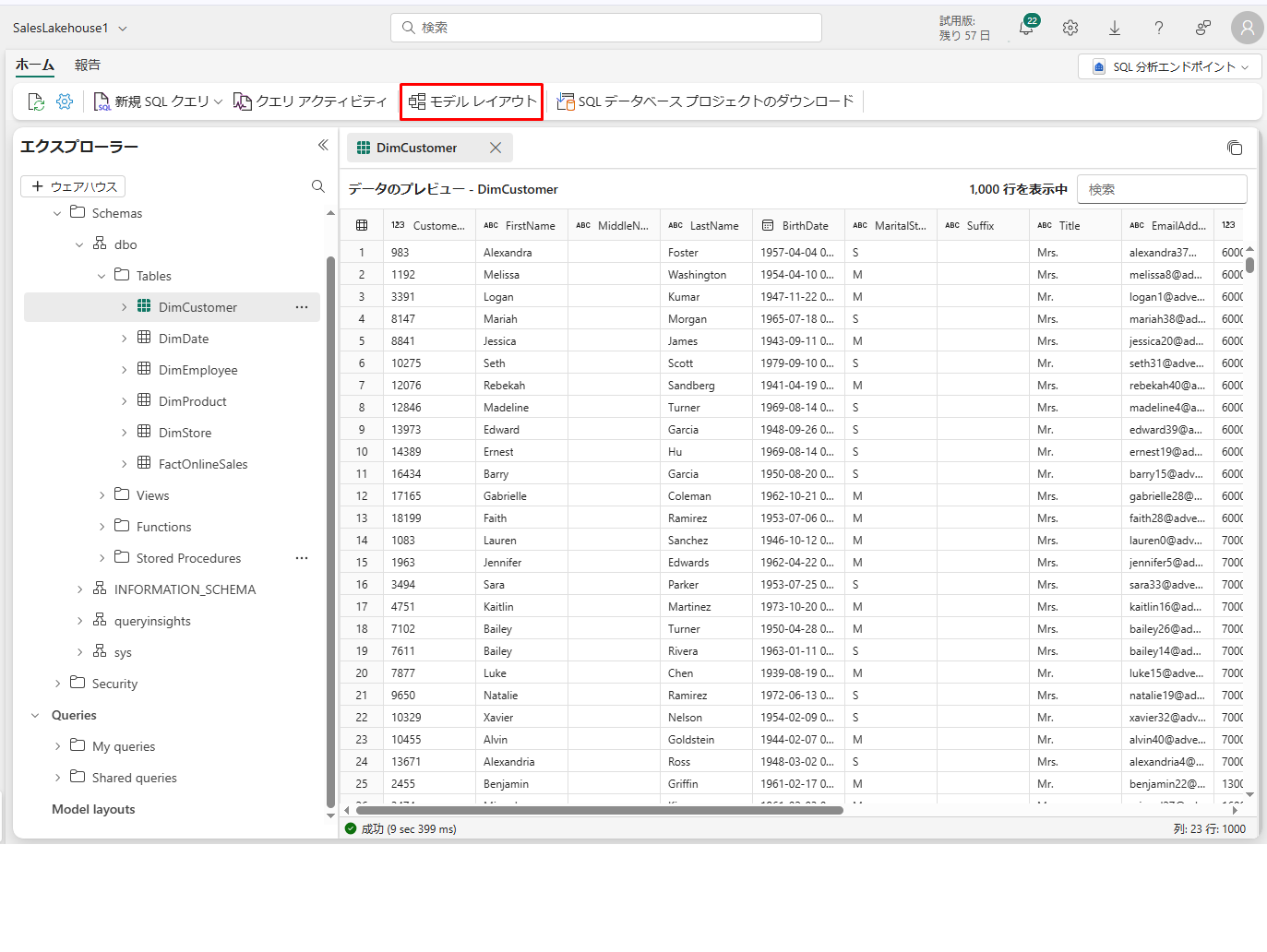
Task: Open My queries folder
Action: (124, 746)
